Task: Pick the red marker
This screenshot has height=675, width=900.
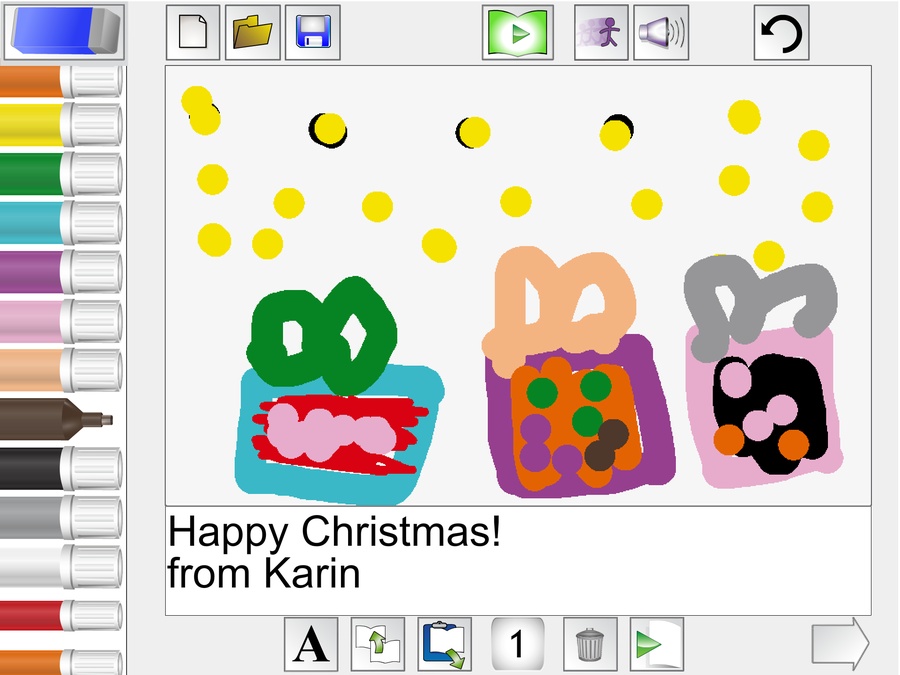Action: [61, 616]
